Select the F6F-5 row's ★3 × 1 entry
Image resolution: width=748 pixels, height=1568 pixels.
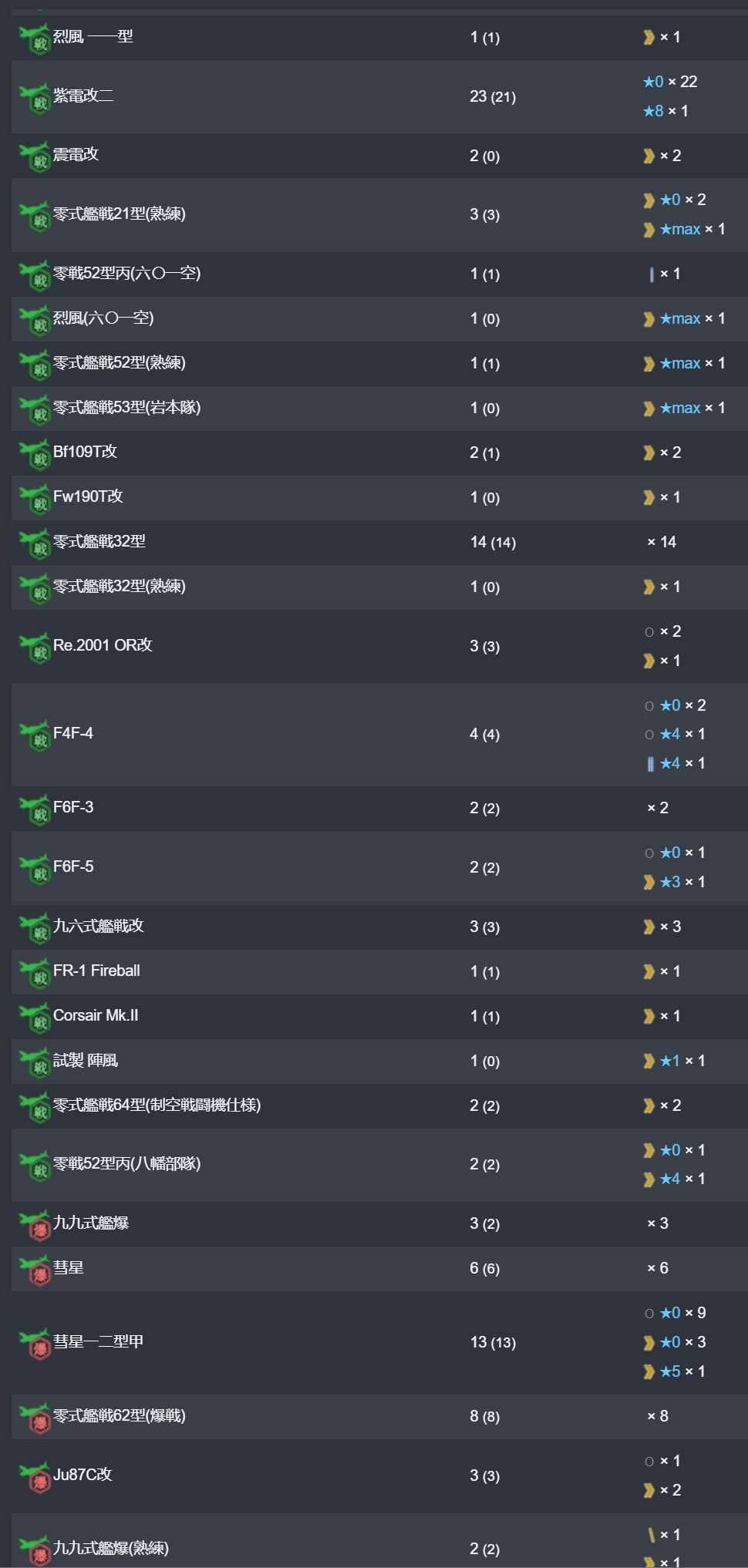[x=674, y=882]
